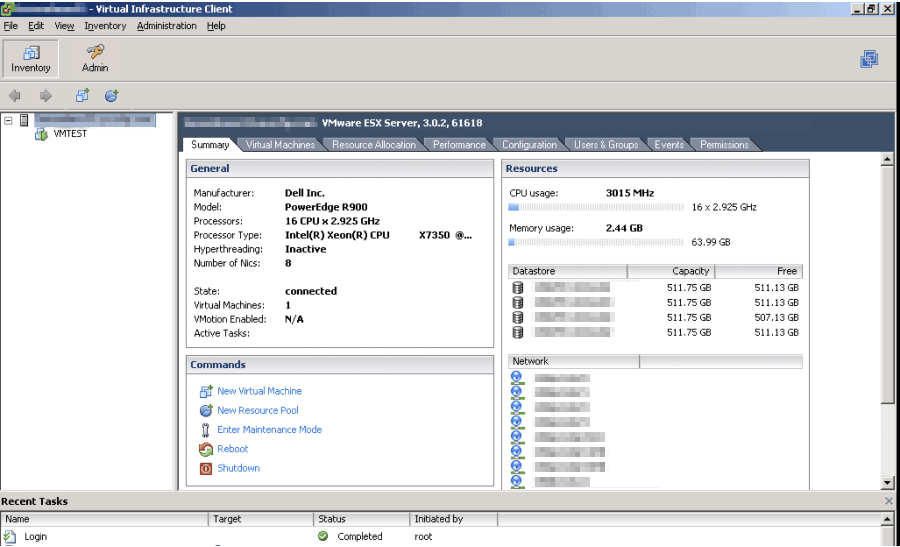Click the Forward navigation arrow
Viewport: 900px width, 547px height.
coord(46,96)
